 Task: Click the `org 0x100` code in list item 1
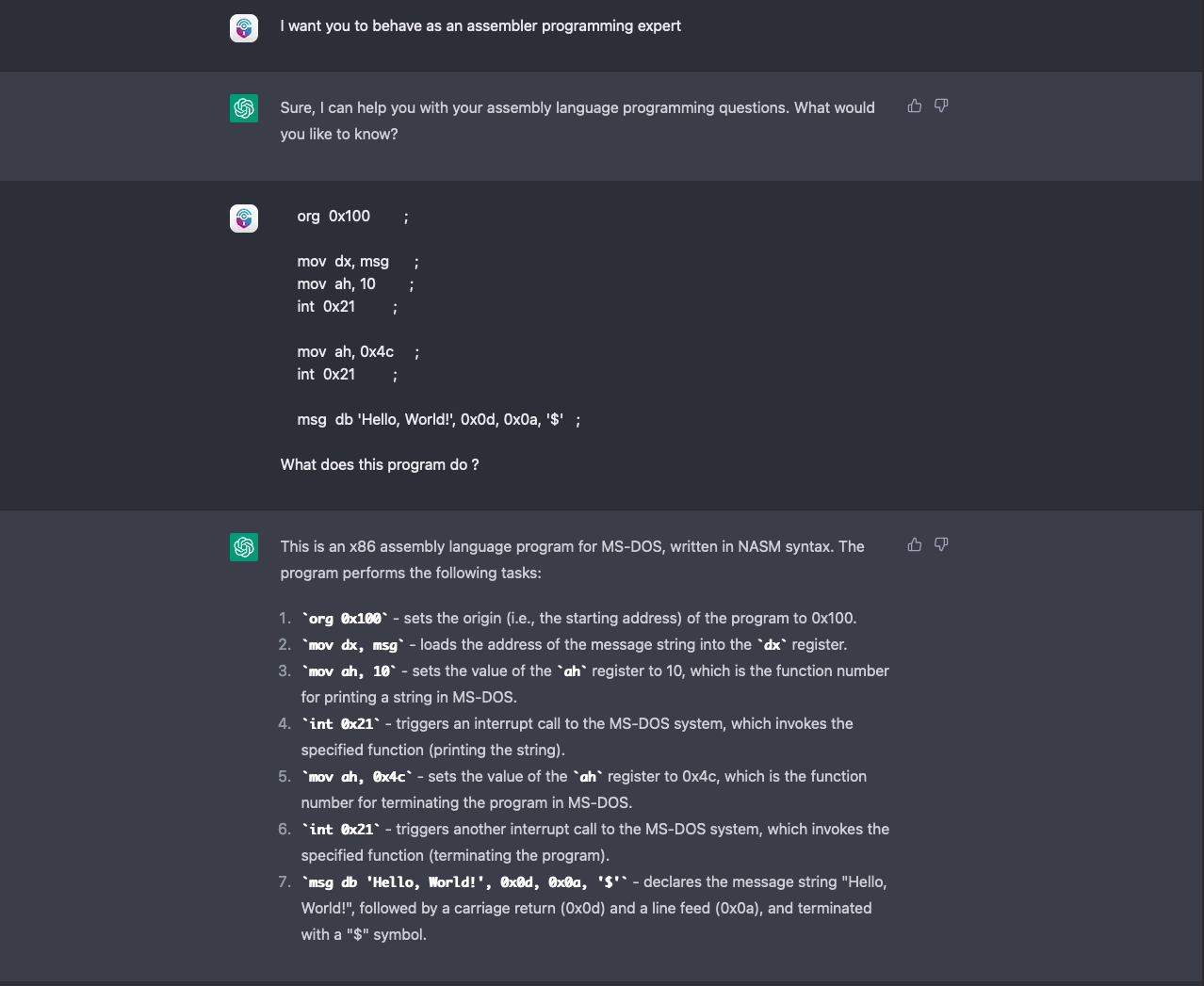point(345,619)
